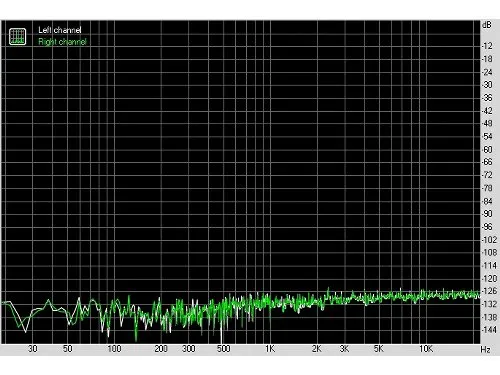Click the 3K frequency axis label
The width and height of the screenshot is (500, 375).
pyautogui.click(x=344, y=349)
